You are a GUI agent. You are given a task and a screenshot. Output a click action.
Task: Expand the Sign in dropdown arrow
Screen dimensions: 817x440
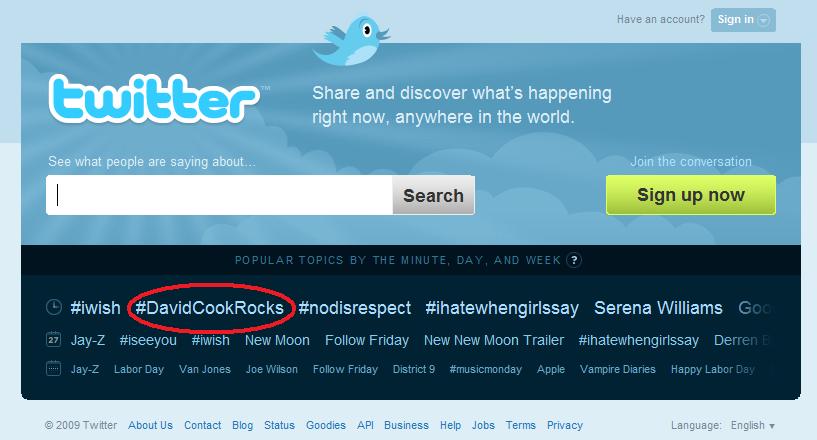click(763, 20)
